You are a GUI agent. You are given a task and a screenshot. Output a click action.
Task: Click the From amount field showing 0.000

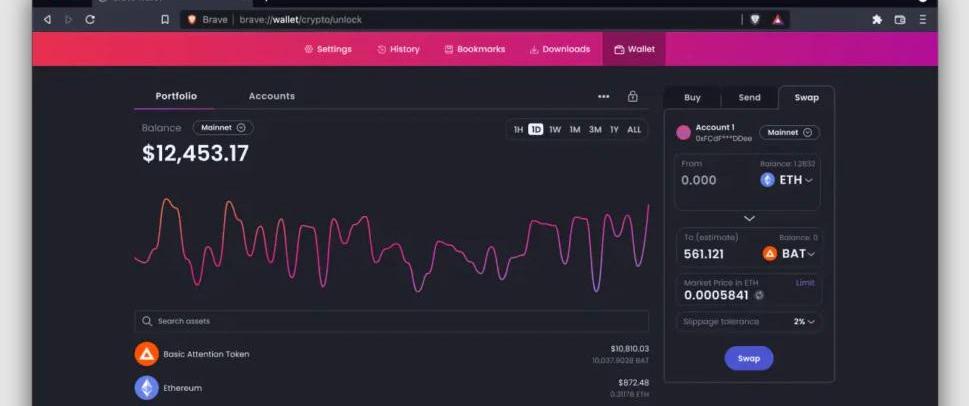pyautogui.click(x=699, y=180)
